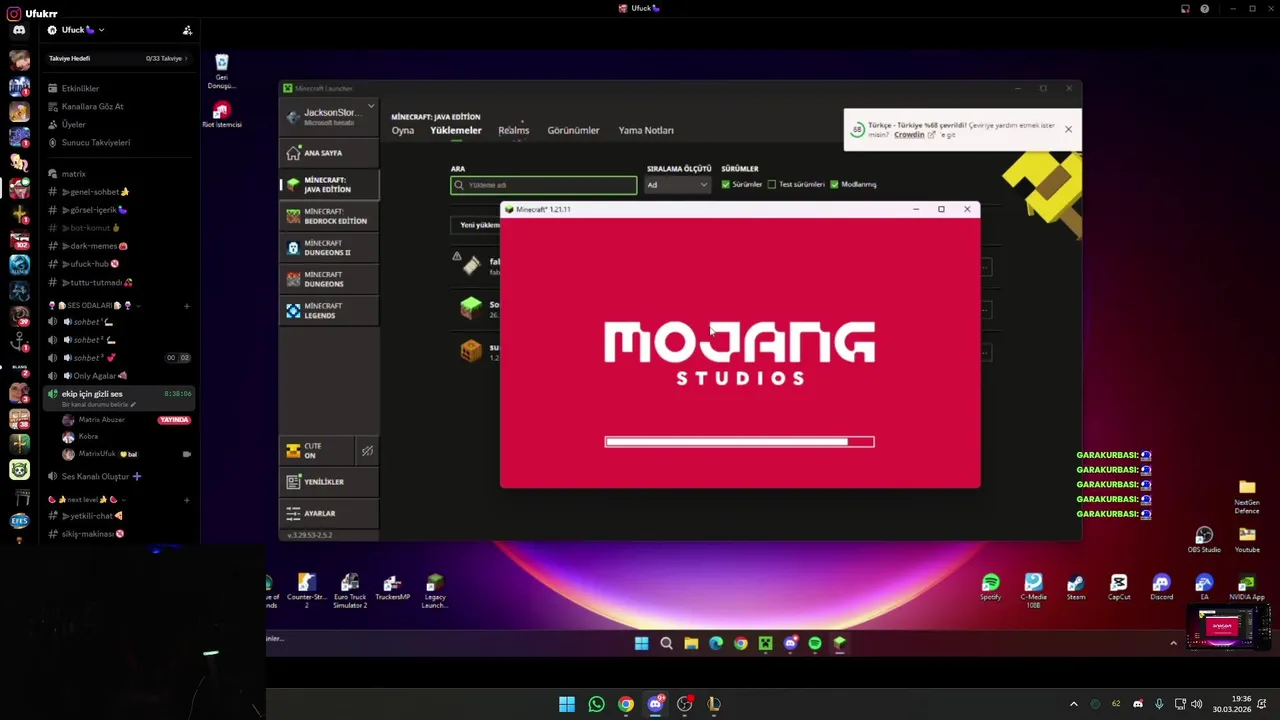Open Ana Sayfa home icon in Minecraft Launcher

[x=293, y=153]
